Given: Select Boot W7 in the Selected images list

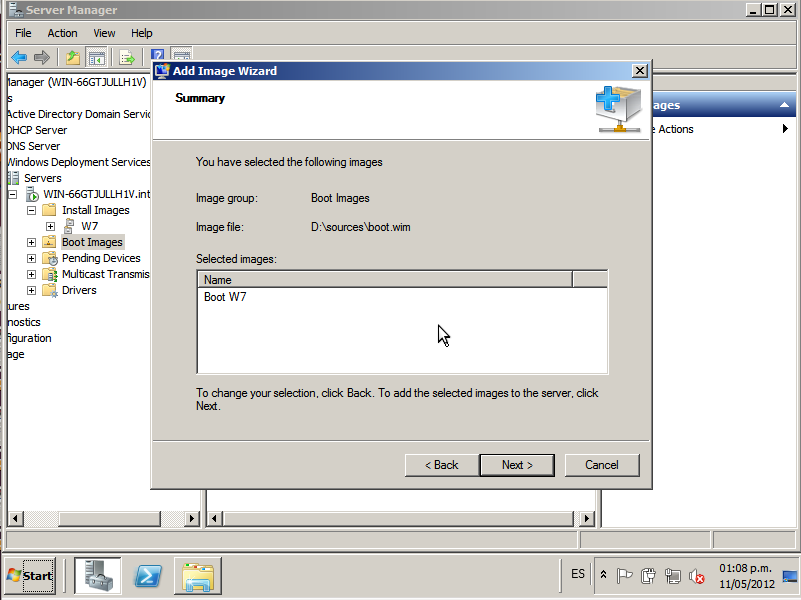Looking at the screenshot, I should click(225, 297).
